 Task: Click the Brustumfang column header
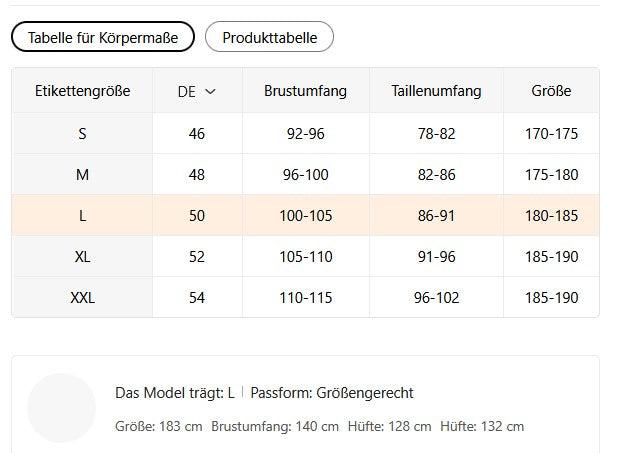[305, 91]
